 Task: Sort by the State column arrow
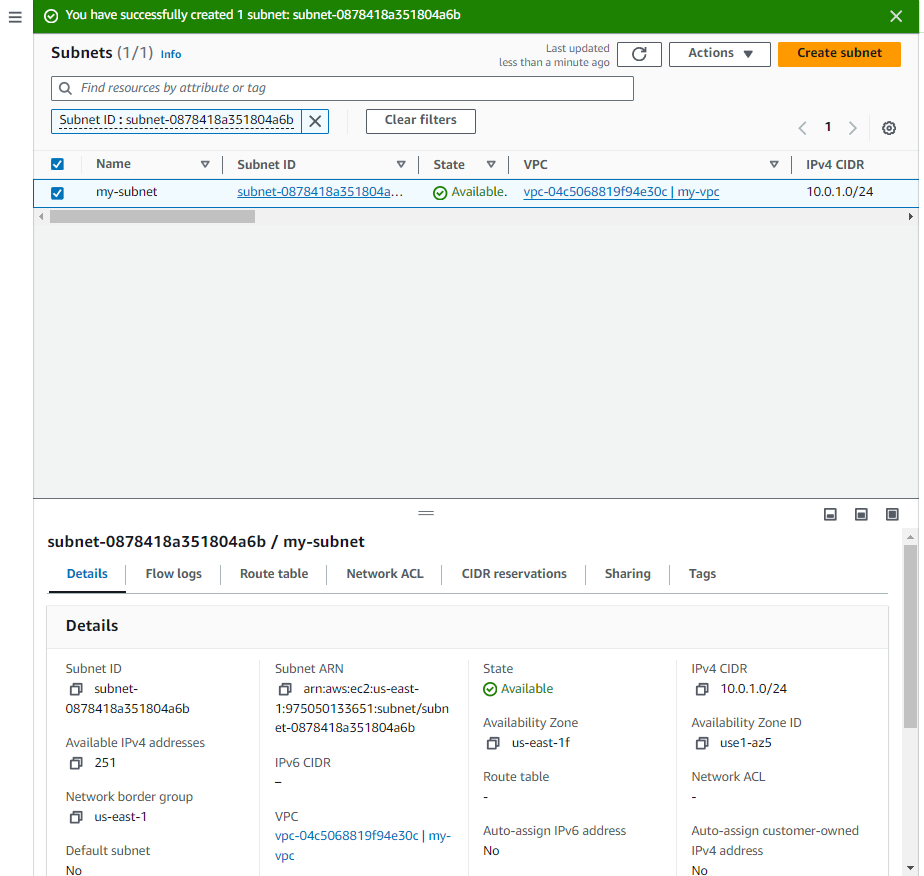(x=491, y=164)
